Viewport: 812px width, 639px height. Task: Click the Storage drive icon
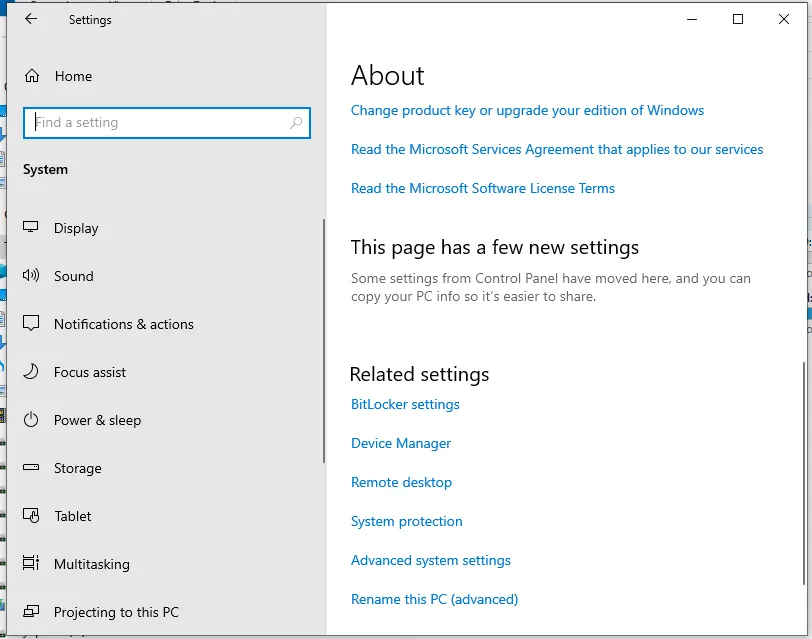tap(31, 467)
